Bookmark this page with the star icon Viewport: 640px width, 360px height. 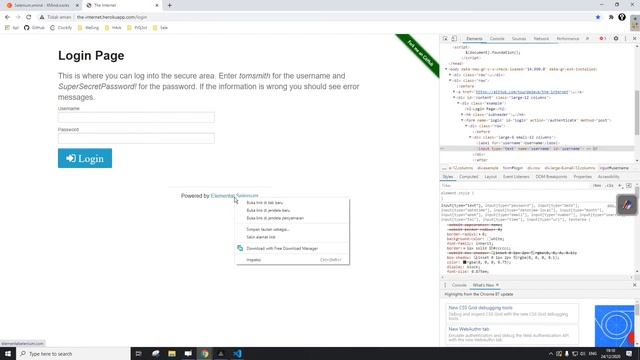click(598, 17)
